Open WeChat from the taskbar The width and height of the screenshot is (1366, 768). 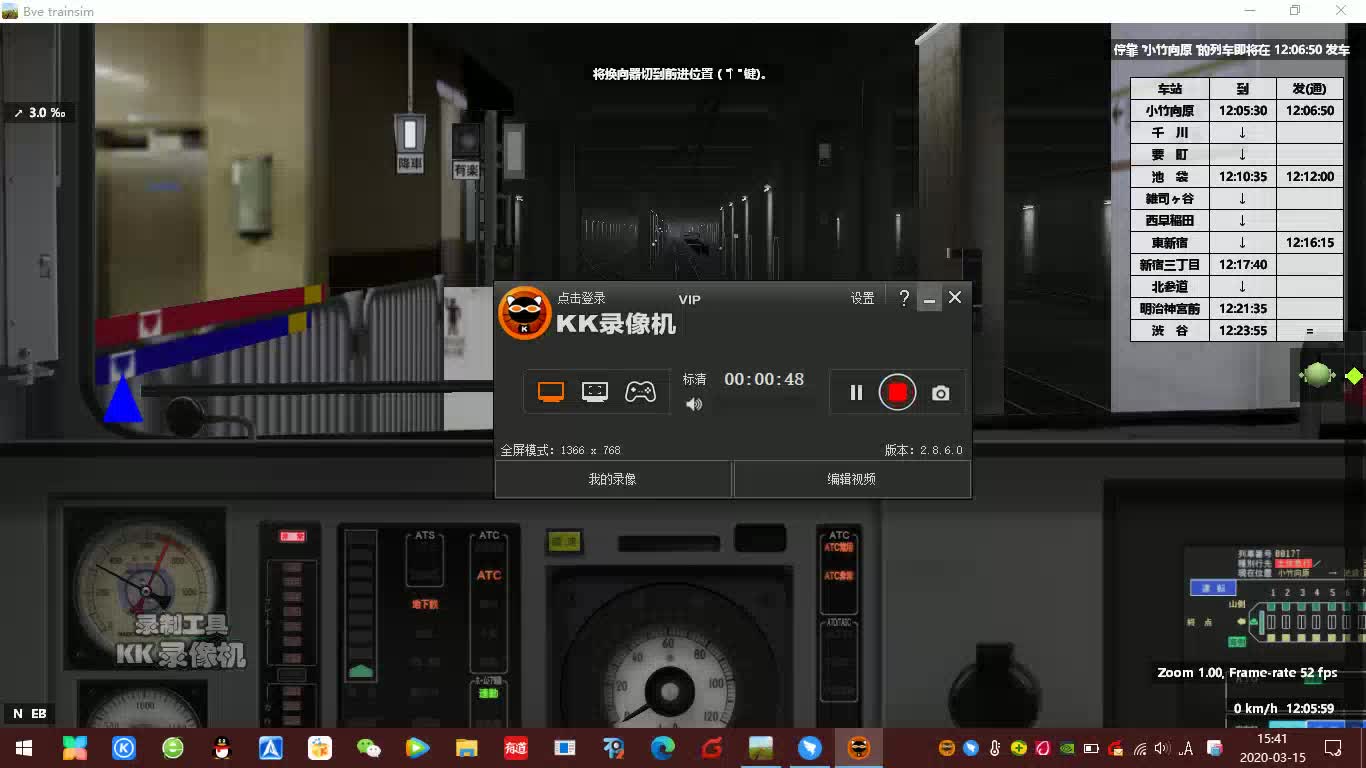368,748
